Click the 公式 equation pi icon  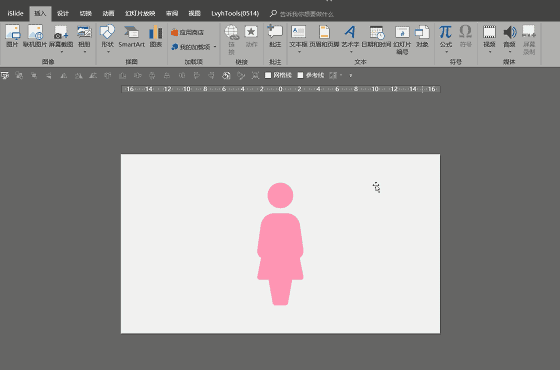pyautogui.click(x=446, y=33)
